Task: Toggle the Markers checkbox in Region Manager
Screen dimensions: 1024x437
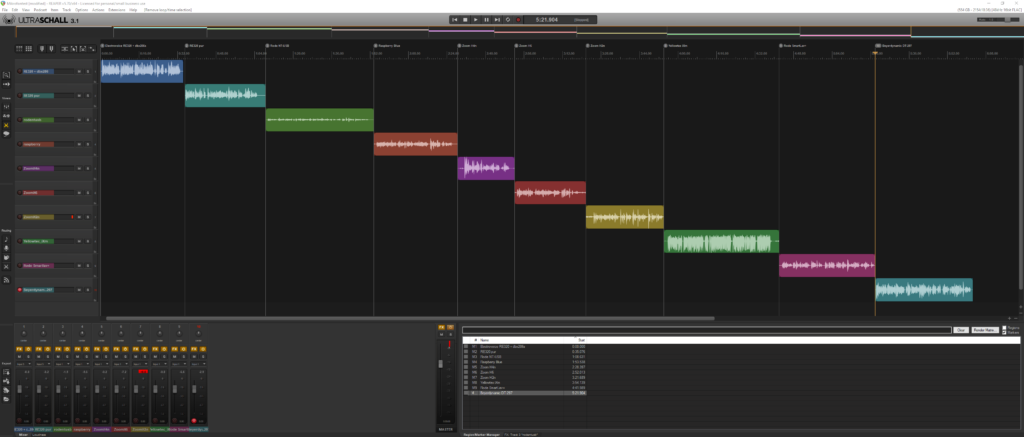Action: tap(1004, 332)
